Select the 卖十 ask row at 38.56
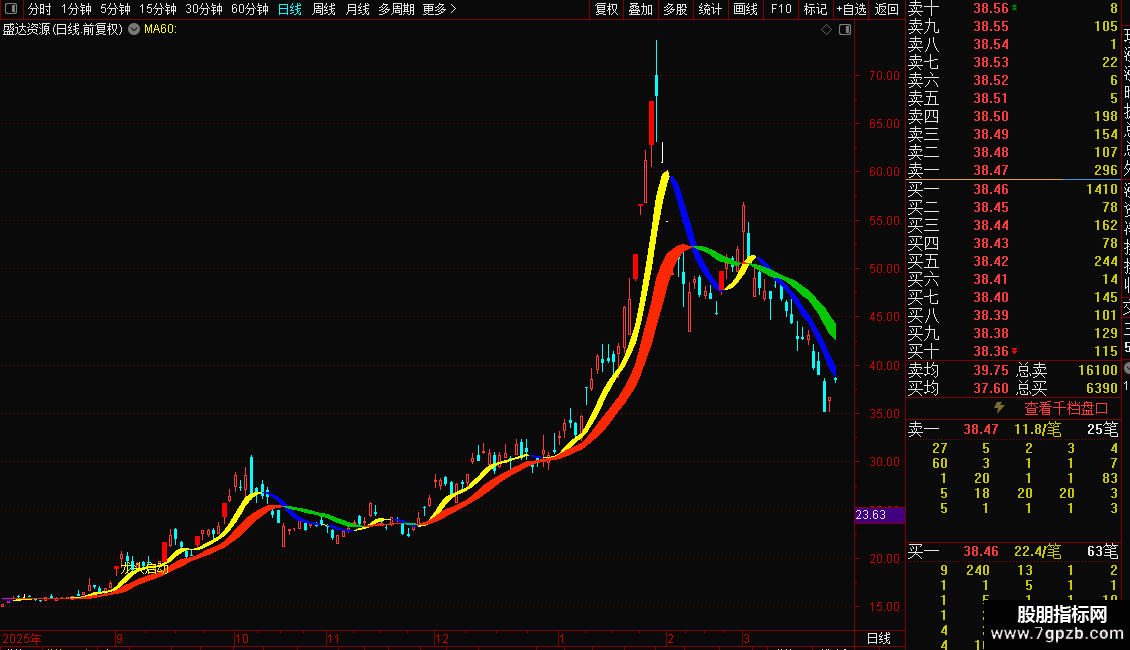The width and height of the screenshot is (1130, 650). tap(1013, 8)
